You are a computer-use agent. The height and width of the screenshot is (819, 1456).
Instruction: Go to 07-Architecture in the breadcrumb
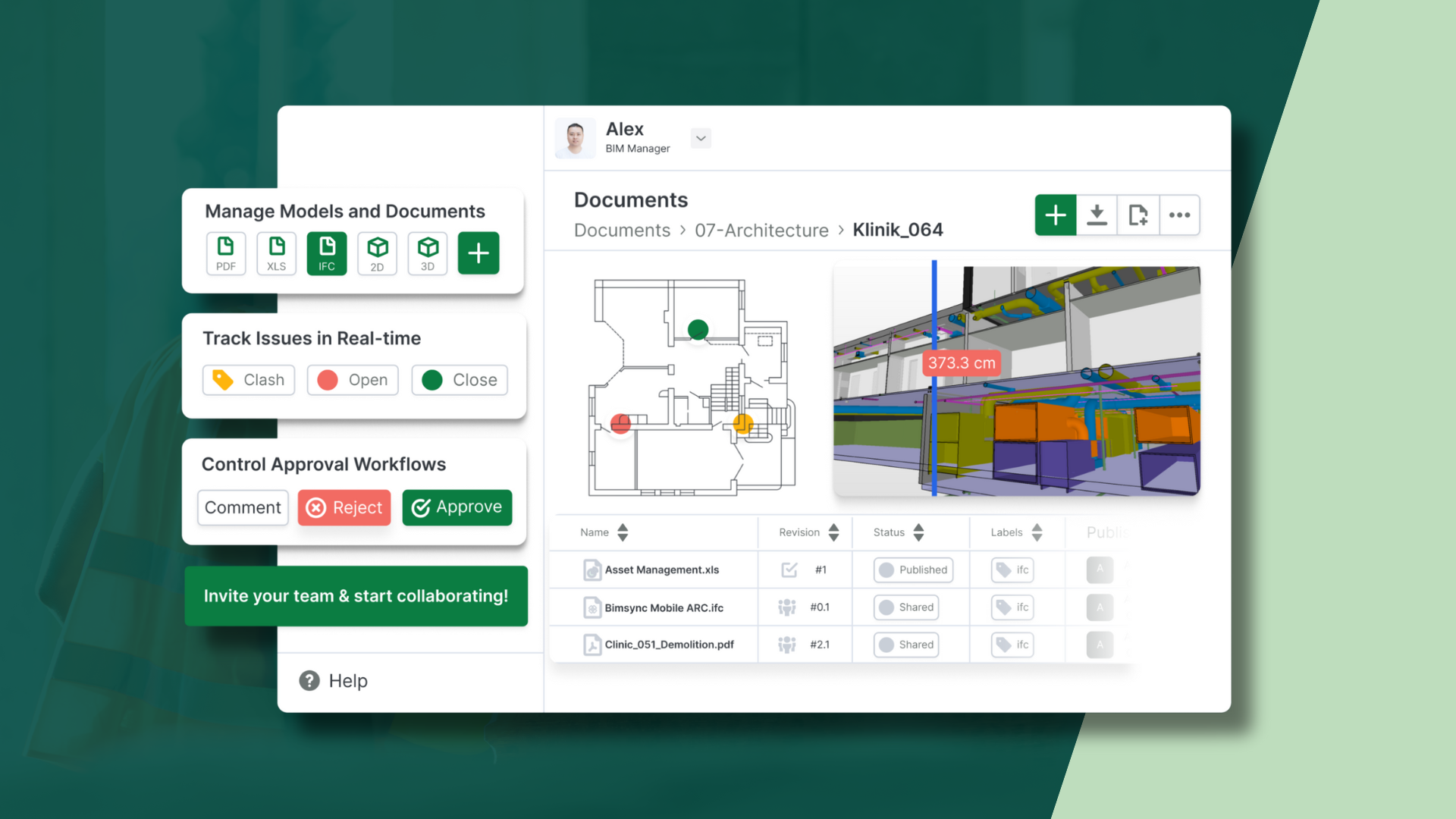761,231
